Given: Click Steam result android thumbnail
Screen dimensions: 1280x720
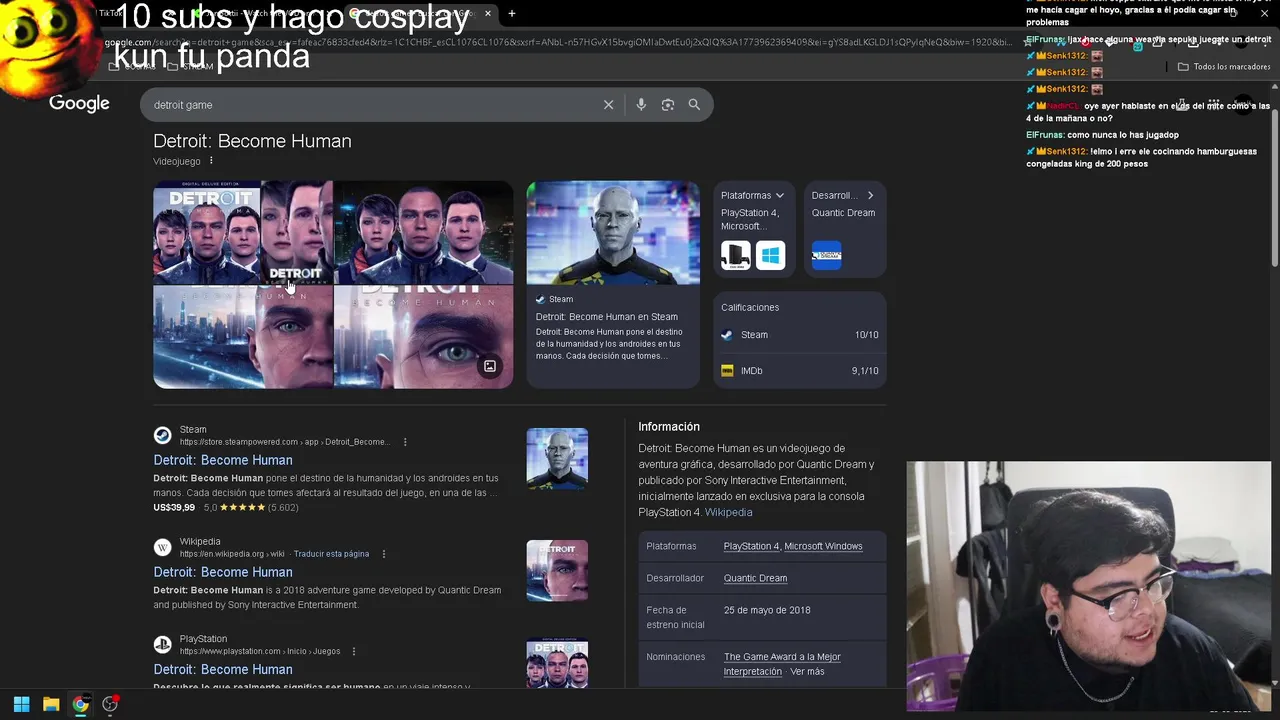Looking at the screenshot, I should pos(557,459).
